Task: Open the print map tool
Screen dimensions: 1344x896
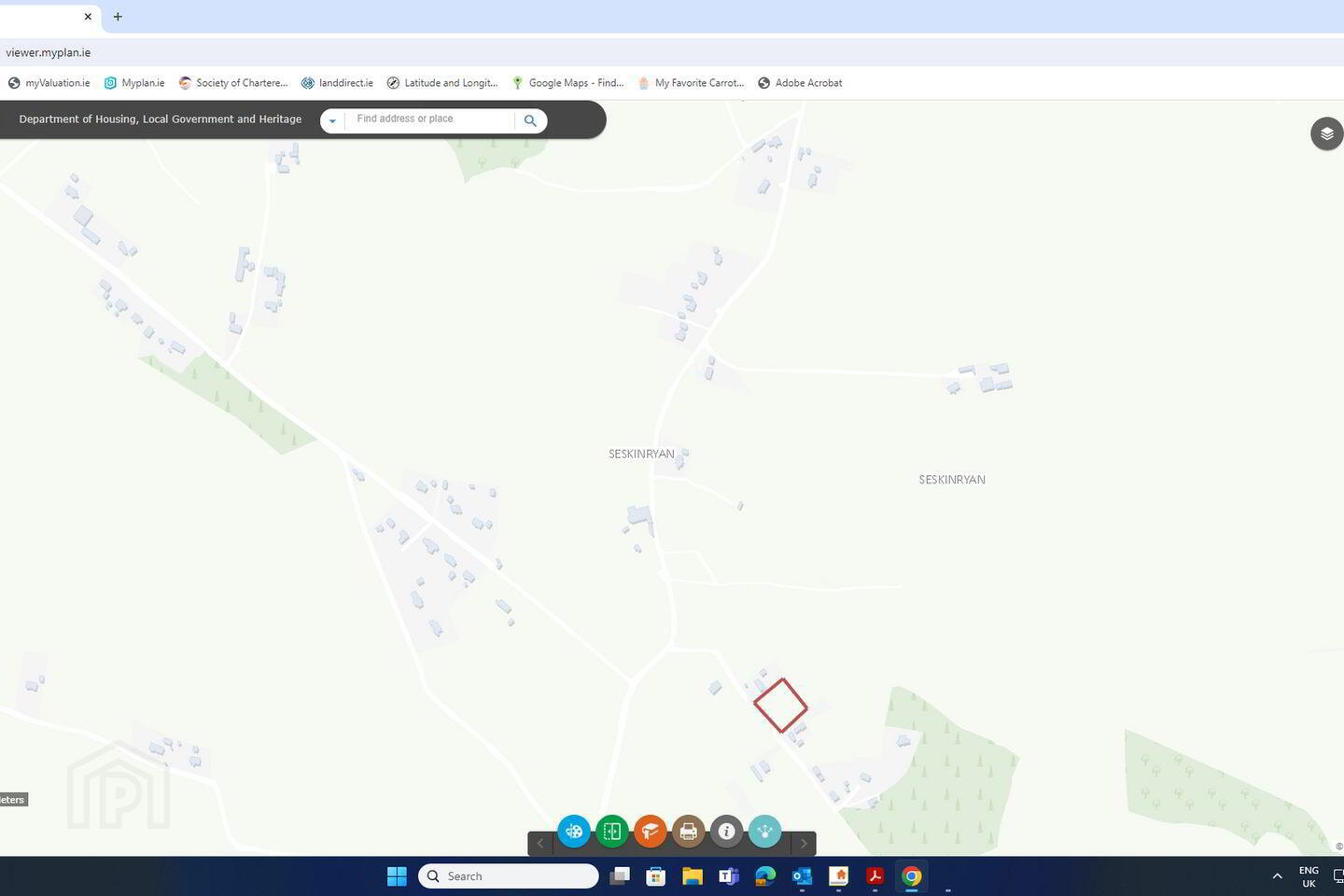Action: 689,831
